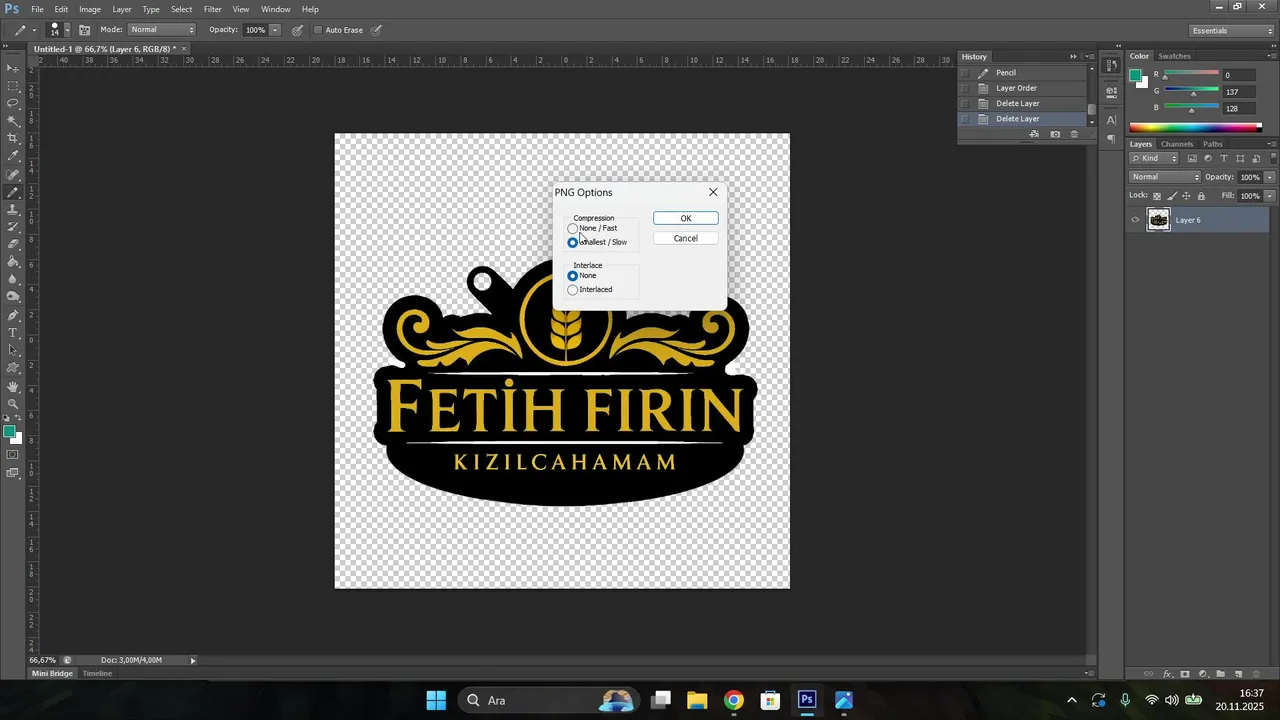Open the Essentials workspace dropdown
This screenshot has width=1280, height=720.
click(1229, 31)
